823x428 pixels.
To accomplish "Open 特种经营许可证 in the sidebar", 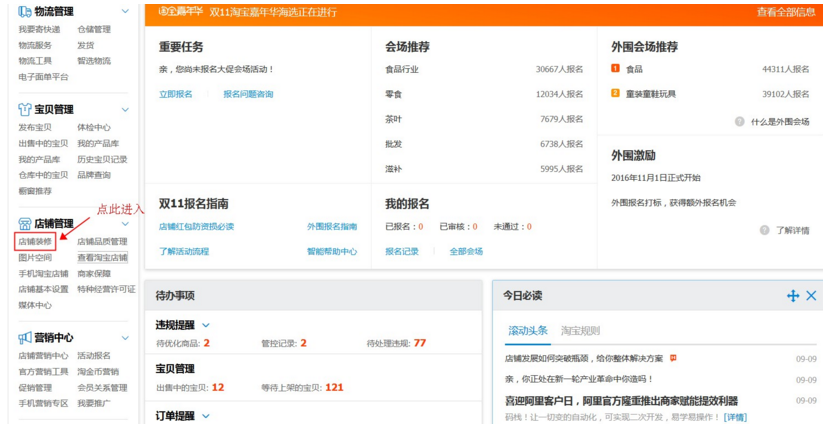I will click(107, 289).
